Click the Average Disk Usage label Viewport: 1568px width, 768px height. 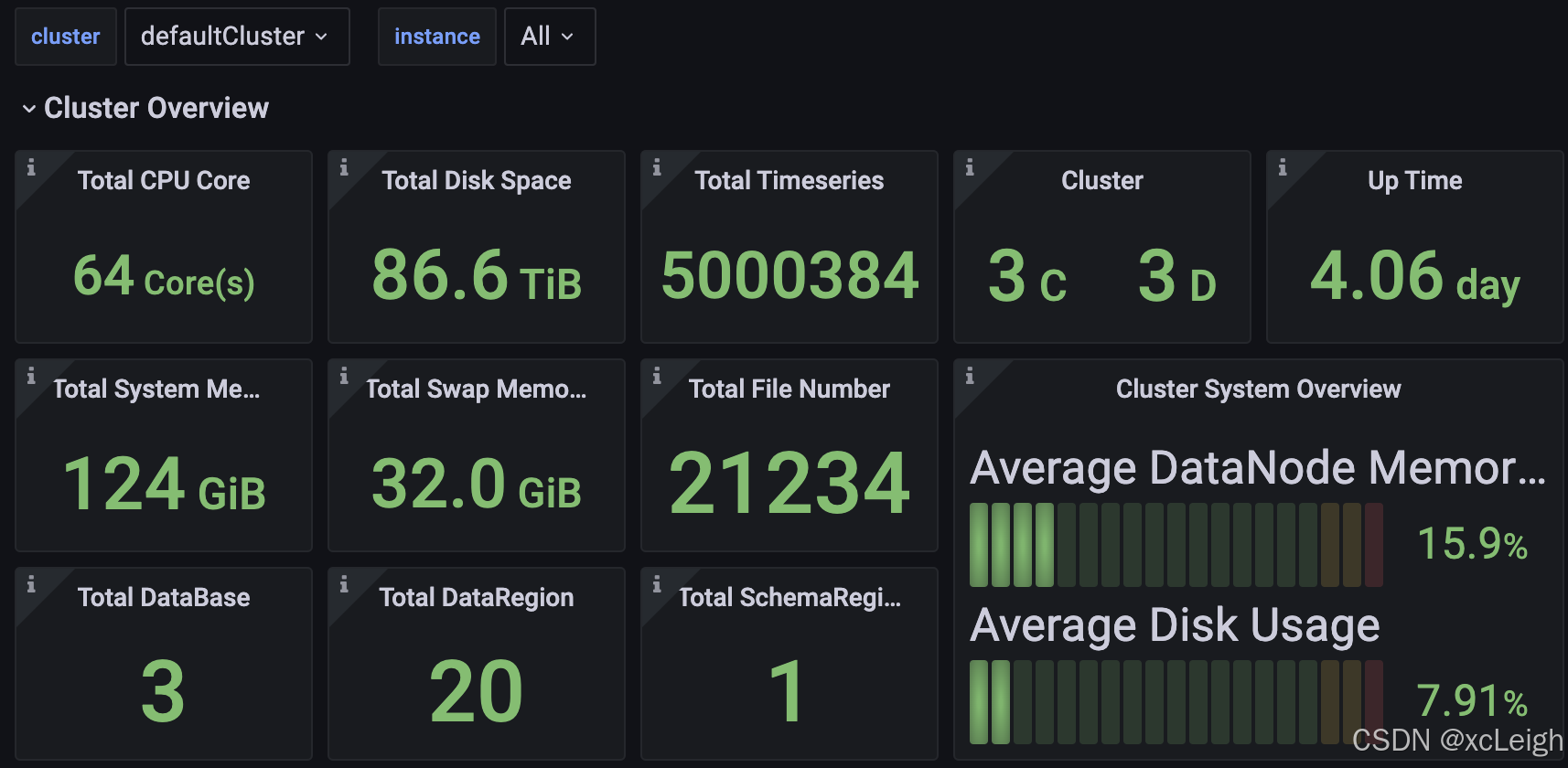coord(1175,626)
